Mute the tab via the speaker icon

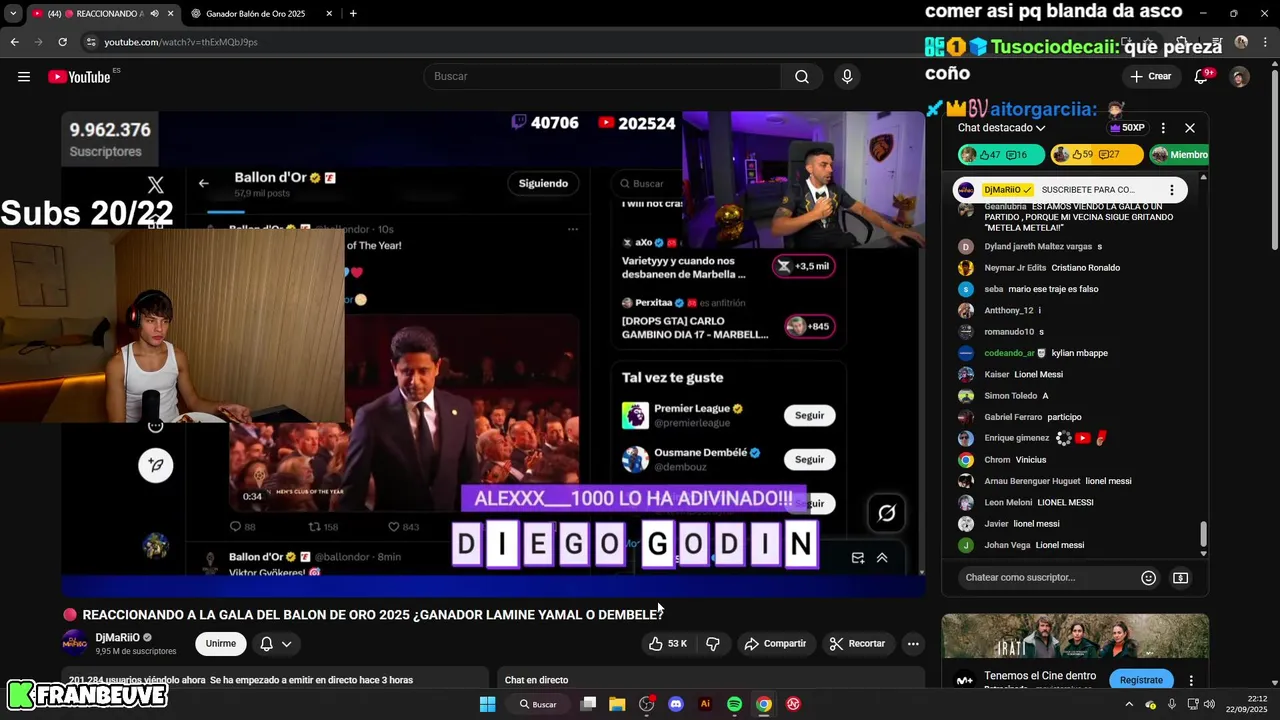(154, 13)
